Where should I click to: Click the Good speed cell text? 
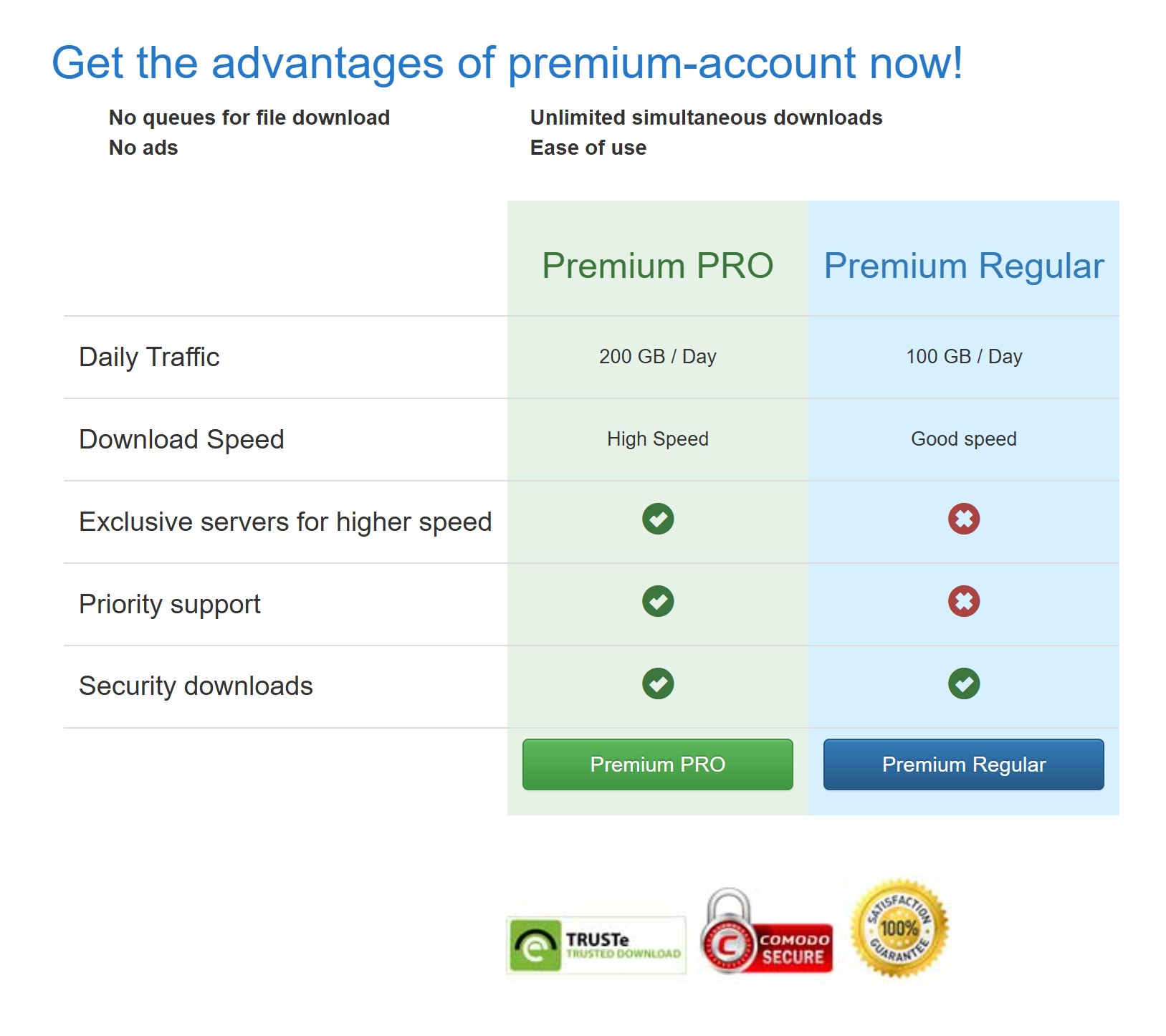(x=963, y=438)
